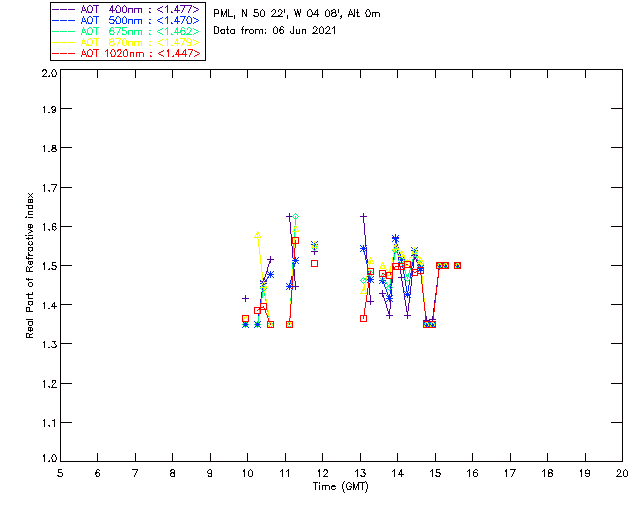
Task: Click the AOT 870nm legend entry
Action: point(127,42)
